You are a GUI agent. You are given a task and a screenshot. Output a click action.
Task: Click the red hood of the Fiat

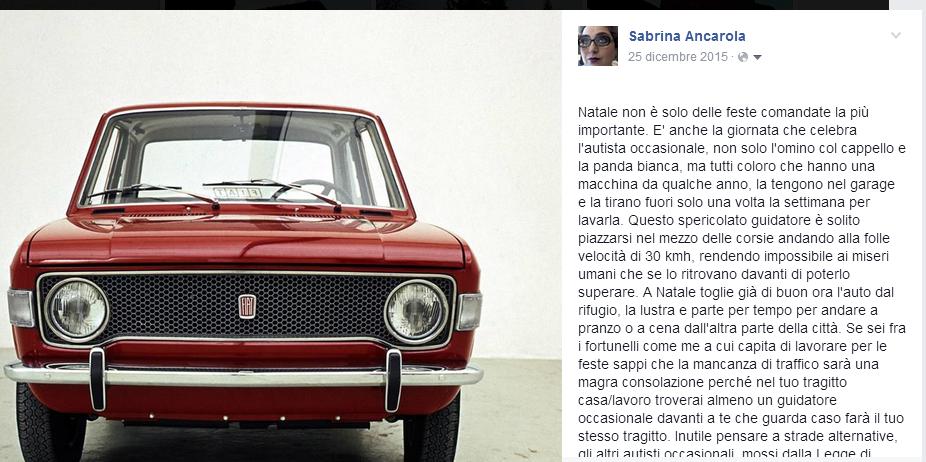tap(245, 239)
